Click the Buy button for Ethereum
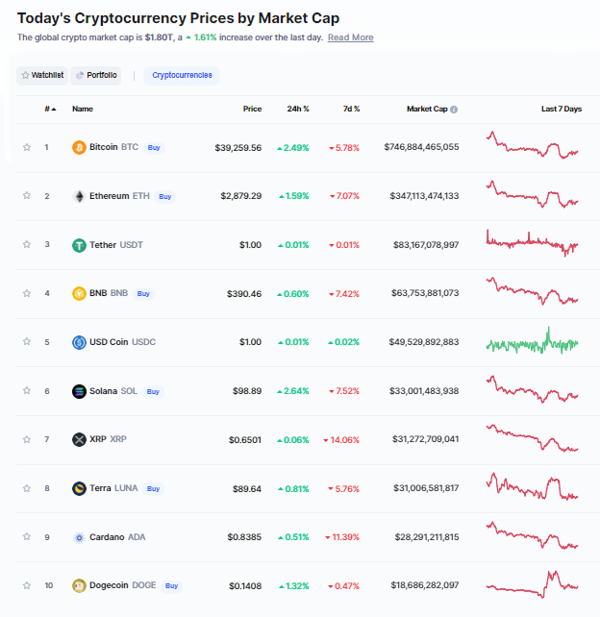Screen dimensions: 600x617 165,196
